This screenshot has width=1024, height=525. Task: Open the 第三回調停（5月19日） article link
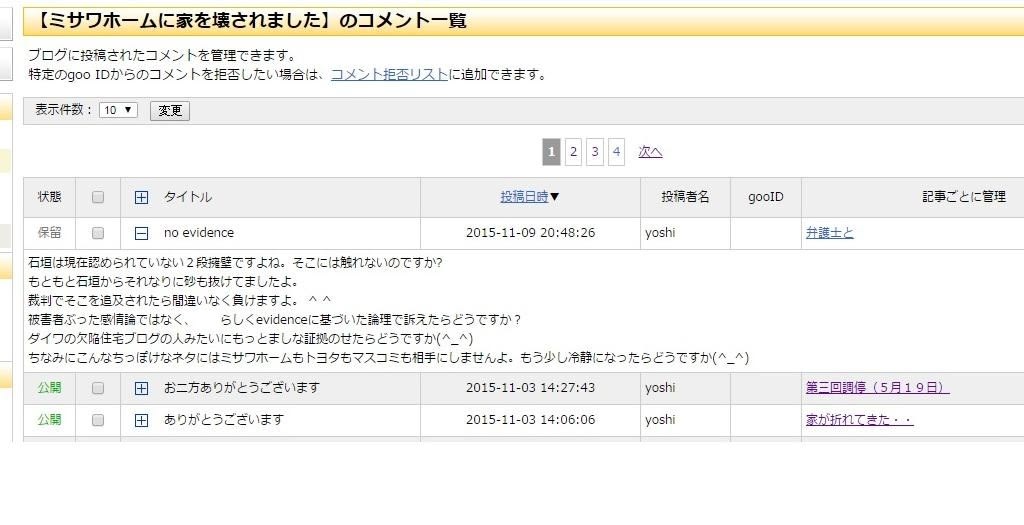coord(877,388)
